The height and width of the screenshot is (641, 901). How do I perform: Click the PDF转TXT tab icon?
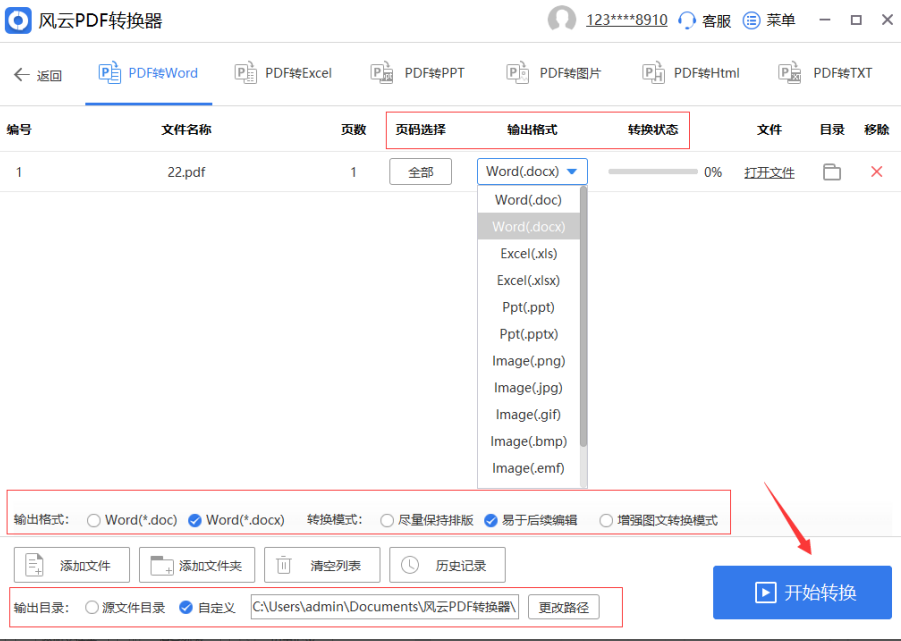point(789,73)
